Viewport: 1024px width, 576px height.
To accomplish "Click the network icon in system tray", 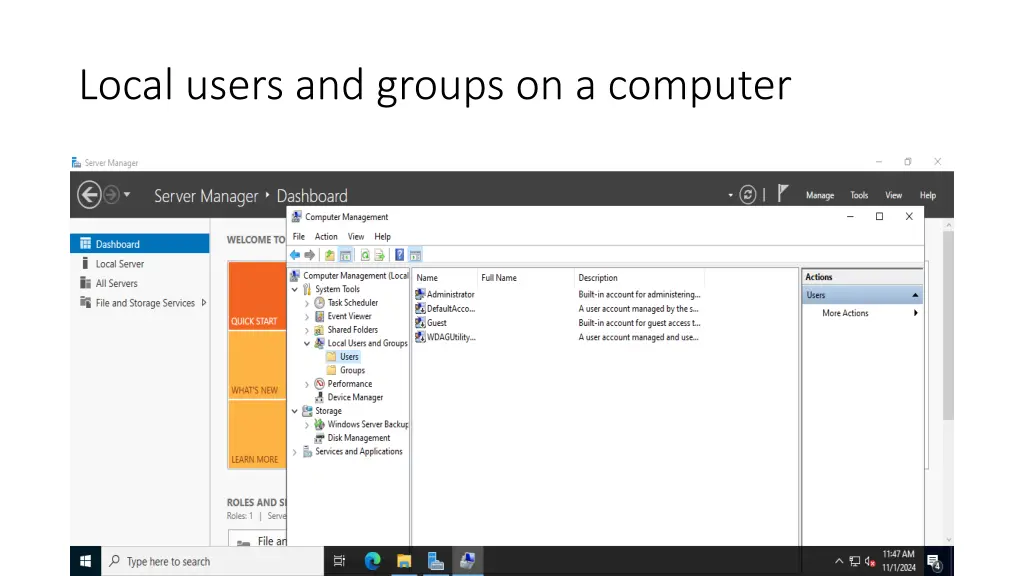I will tap(855, 562).
